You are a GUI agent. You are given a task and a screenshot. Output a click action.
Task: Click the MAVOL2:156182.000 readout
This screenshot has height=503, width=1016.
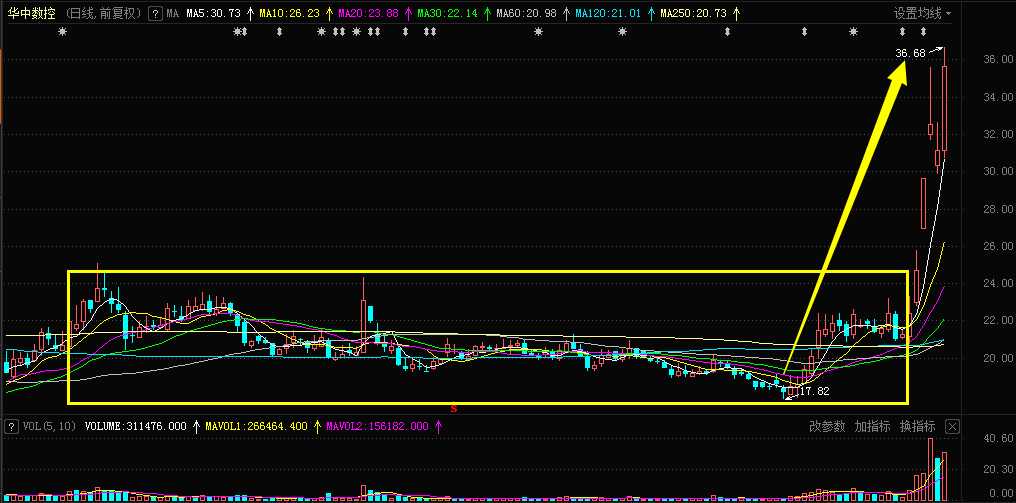point(378,427)
